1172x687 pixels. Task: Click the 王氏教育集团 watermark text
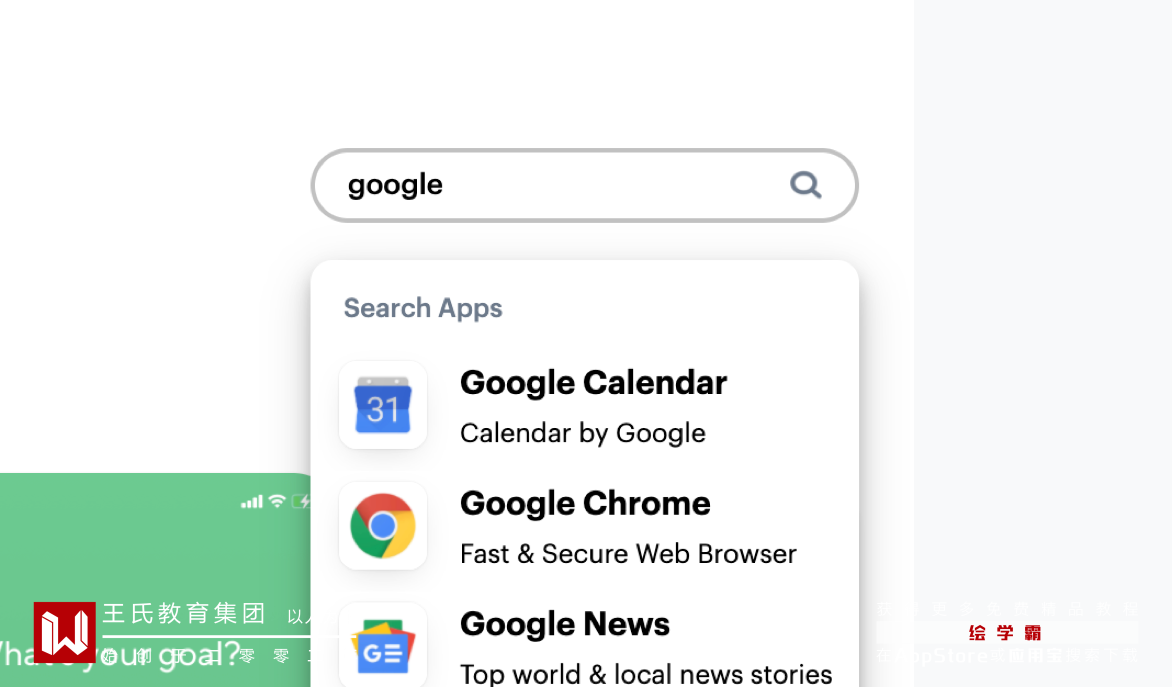(185, 614)
